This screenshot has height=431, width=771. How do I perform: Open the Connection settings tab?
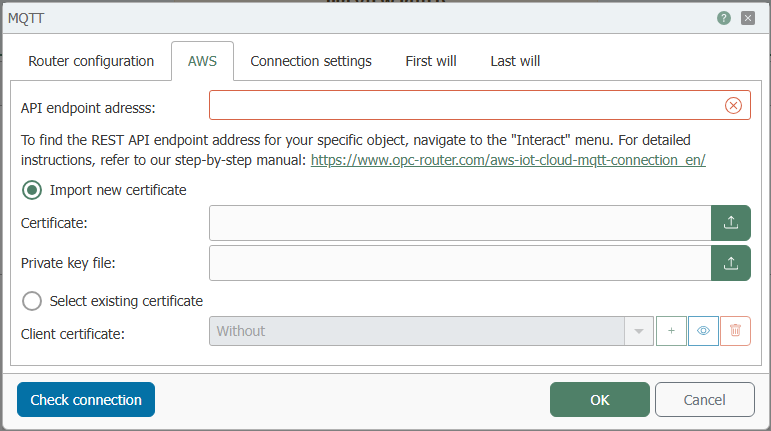coord(311,61)
